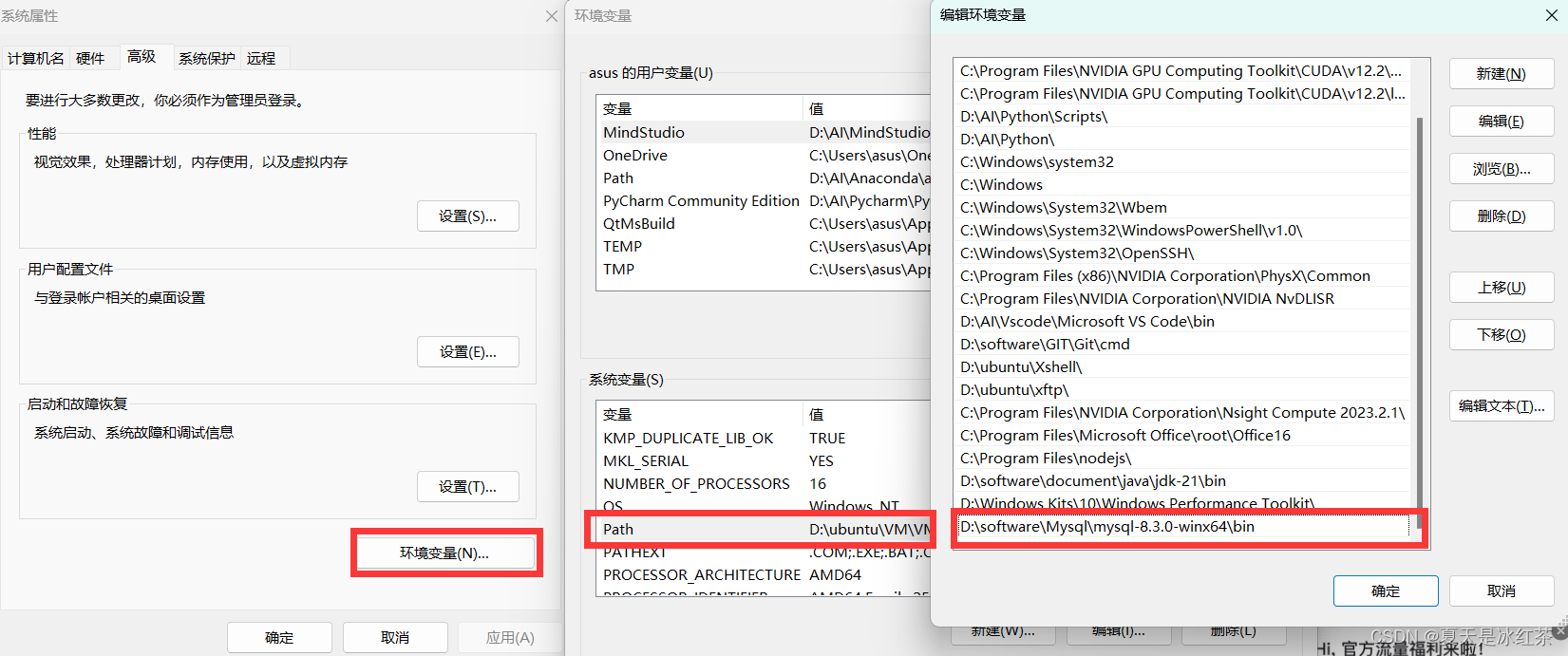Click the 下移(O) button
Image resolution: width=1568 pixels, height=656 pixels.
[x=1502, y=334]
